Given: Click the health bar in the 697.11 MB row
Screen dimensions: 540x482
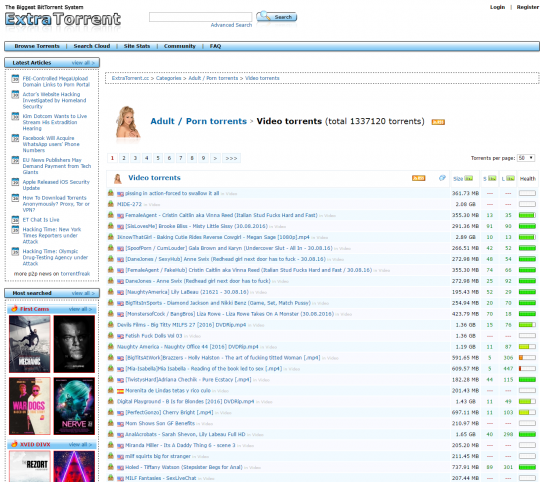Looking at the screenshot, I should pos(527,412).
